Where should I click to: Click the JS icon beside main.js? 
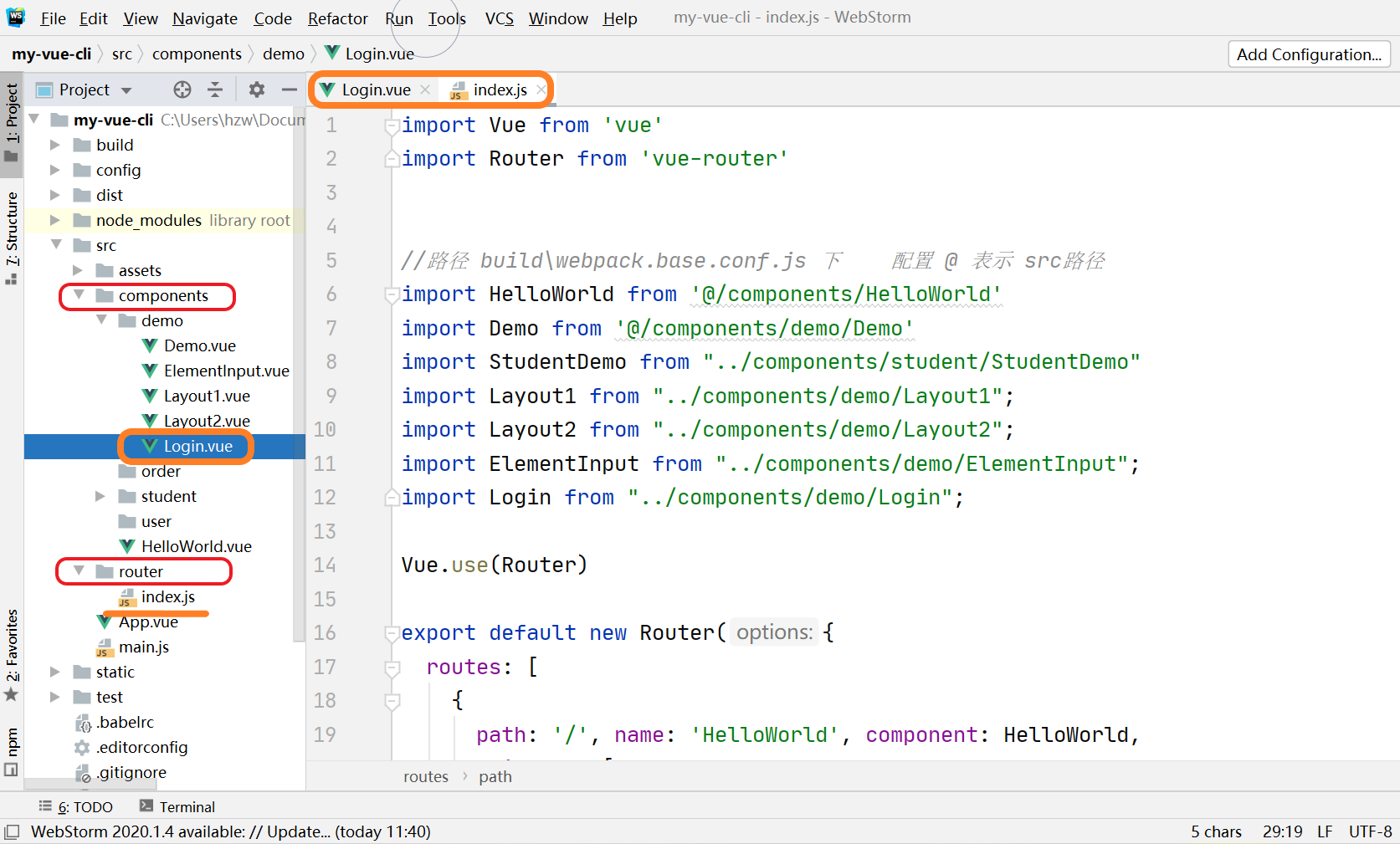tap(104, 647)
